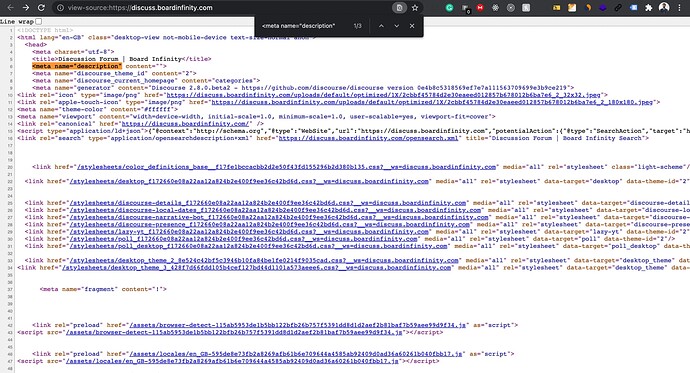Bookmark this page with the star

[415, 8]
